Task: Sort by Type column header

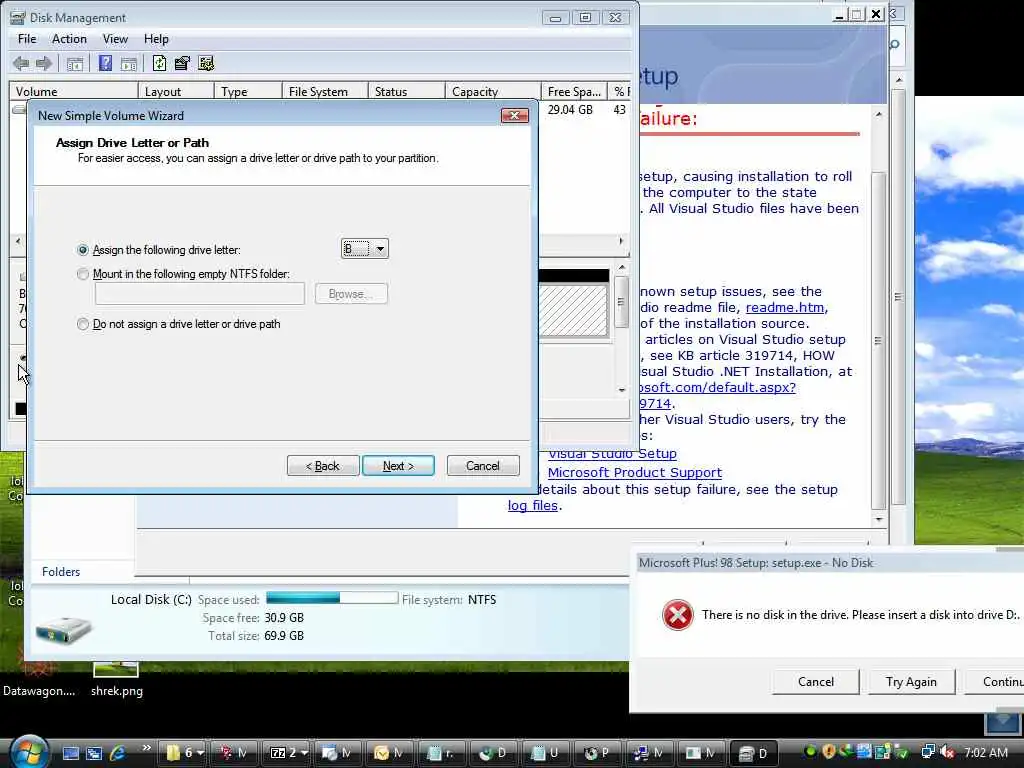Action: pos(248,91)
